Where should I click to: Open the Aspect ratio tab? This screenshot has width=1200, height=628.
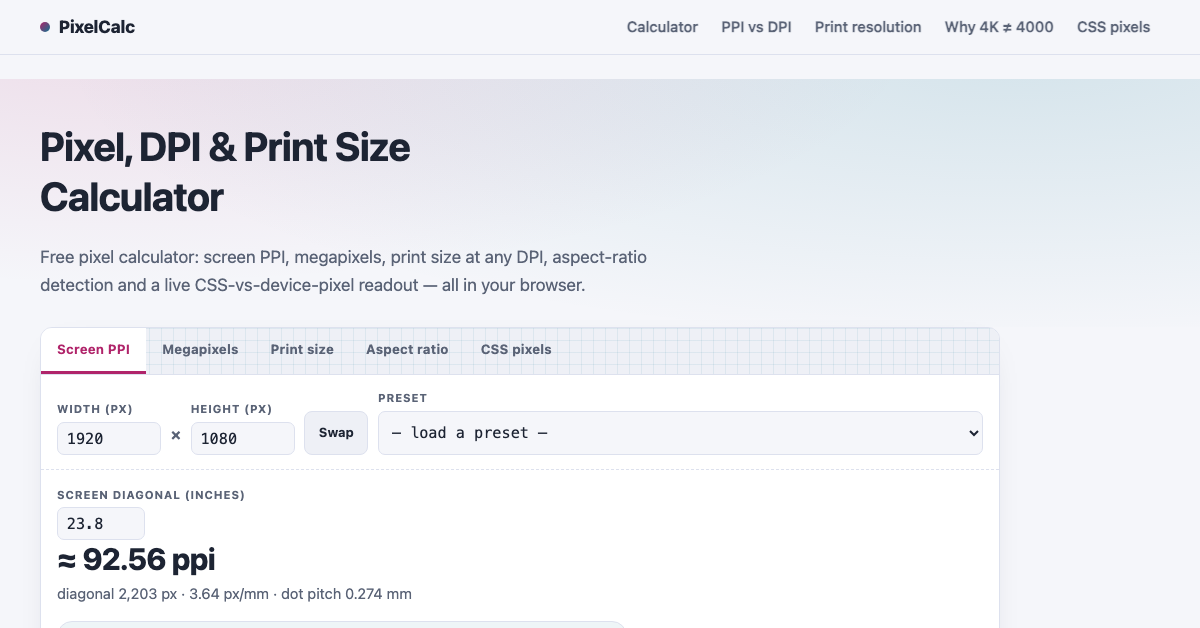(407, 350)
